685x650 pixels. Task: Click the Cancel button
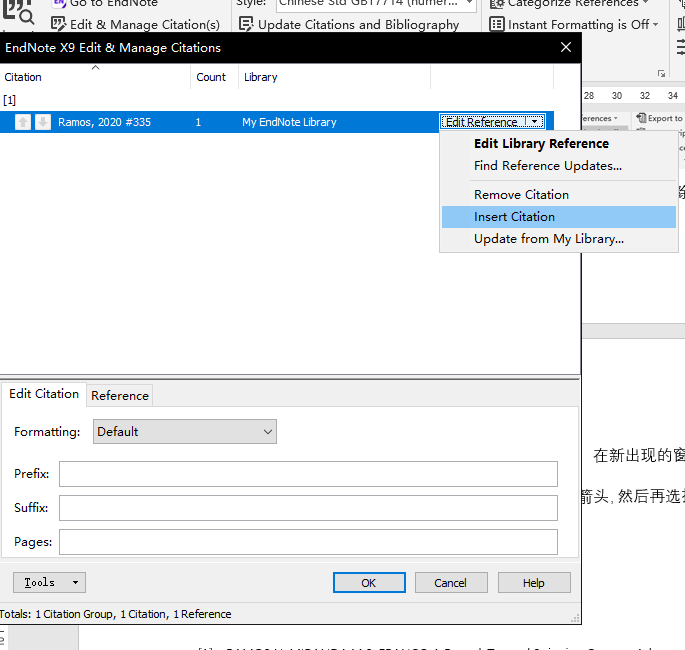(451, 583)
